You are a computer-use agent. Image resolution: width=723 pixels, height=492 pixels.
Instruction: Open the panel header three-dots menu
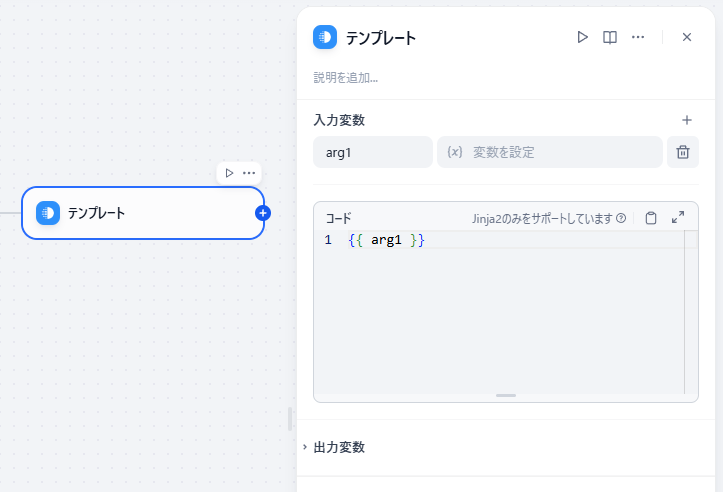(638, 37)
